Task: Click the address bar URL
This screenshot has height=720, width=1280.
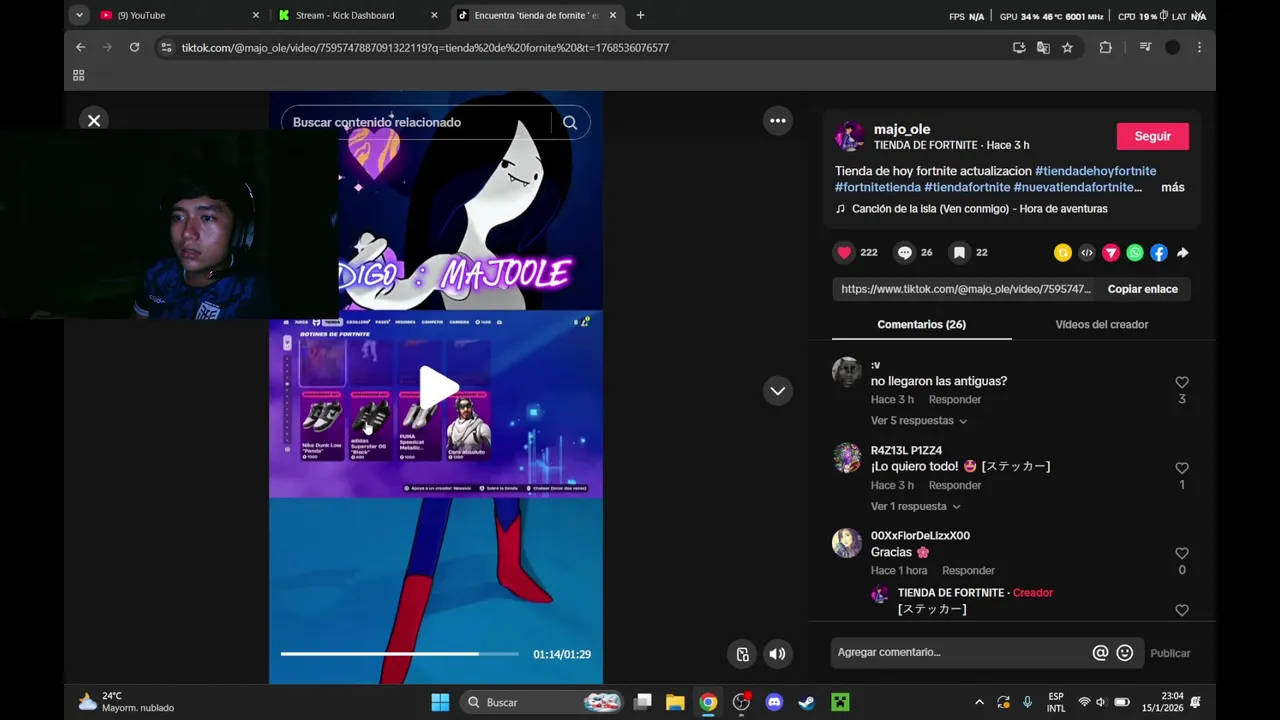Action: coord(425,47)
